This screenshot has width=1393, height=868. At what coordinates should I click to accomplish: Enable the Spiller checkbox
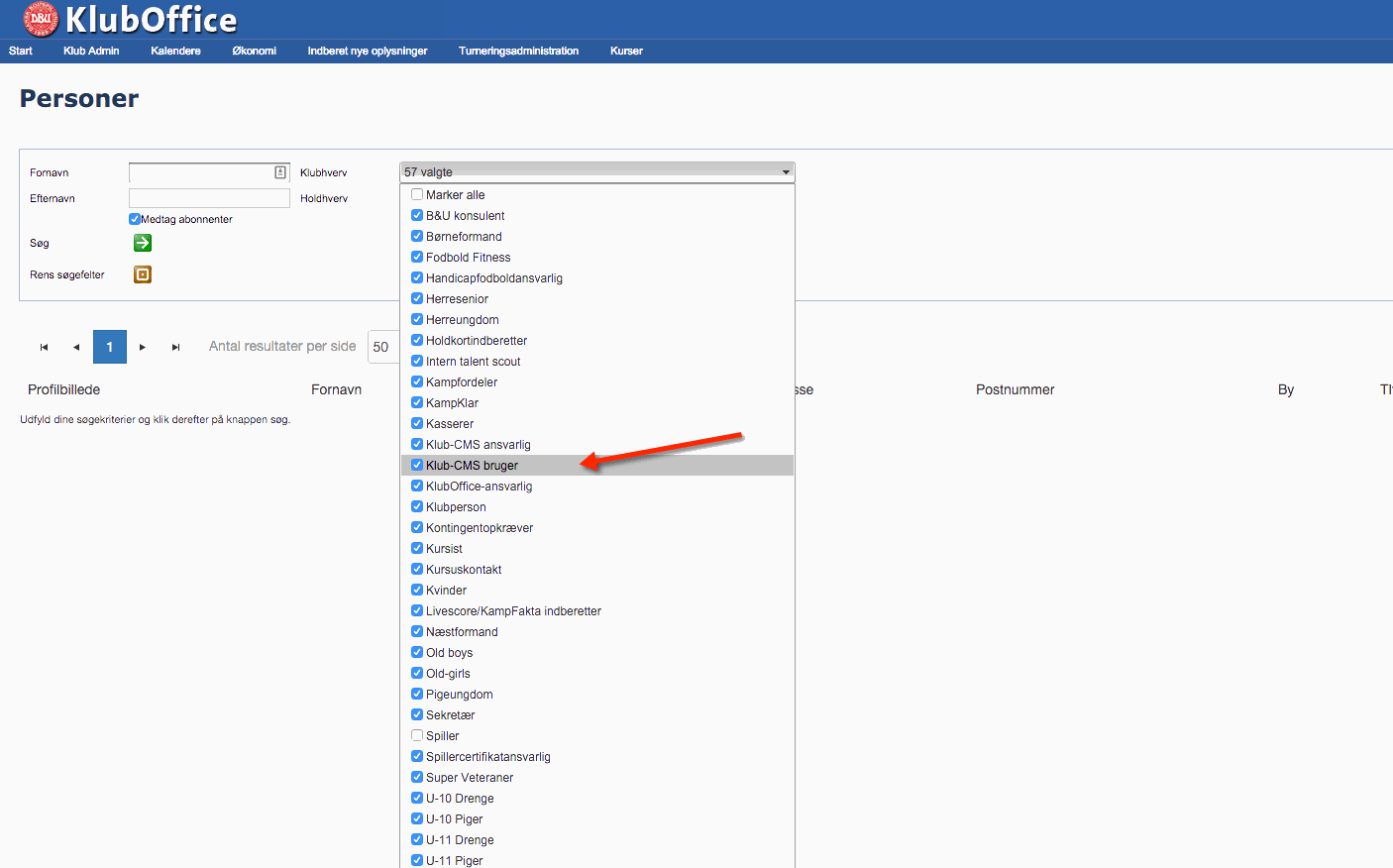[x=417, y=735]
